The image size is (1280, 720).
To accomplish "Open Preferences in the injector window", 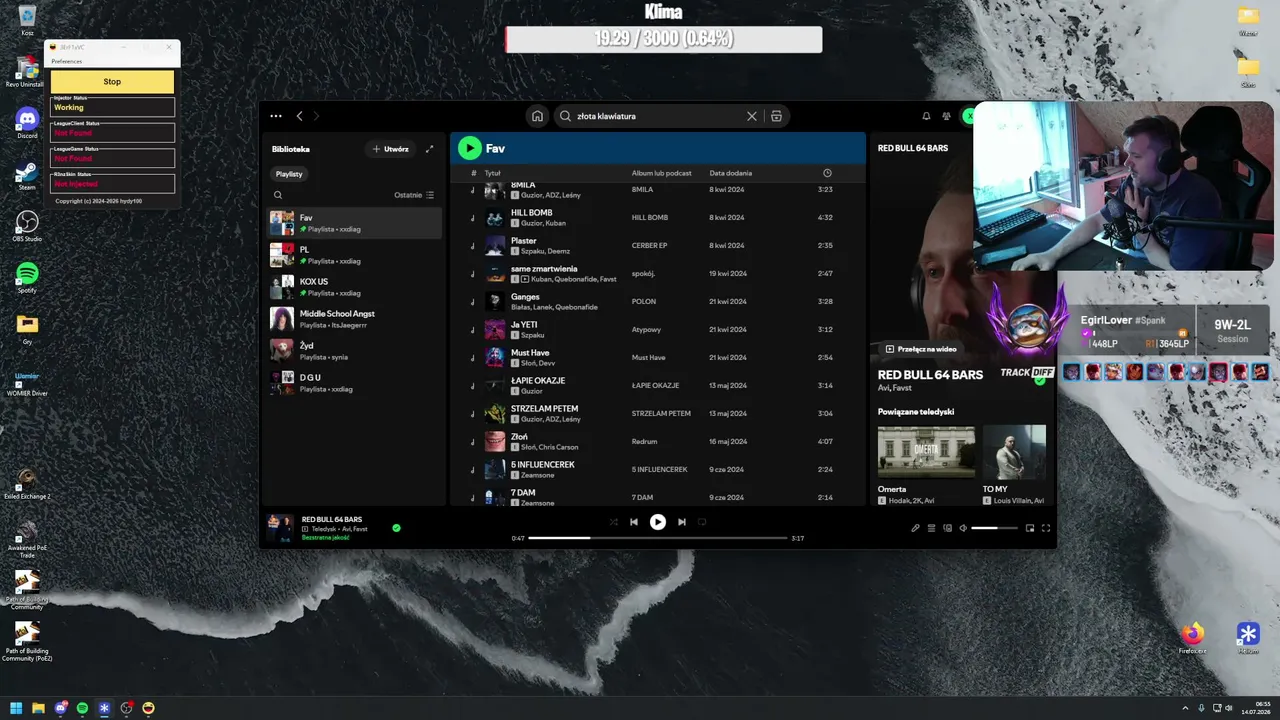I will click(x=67, y=61).
